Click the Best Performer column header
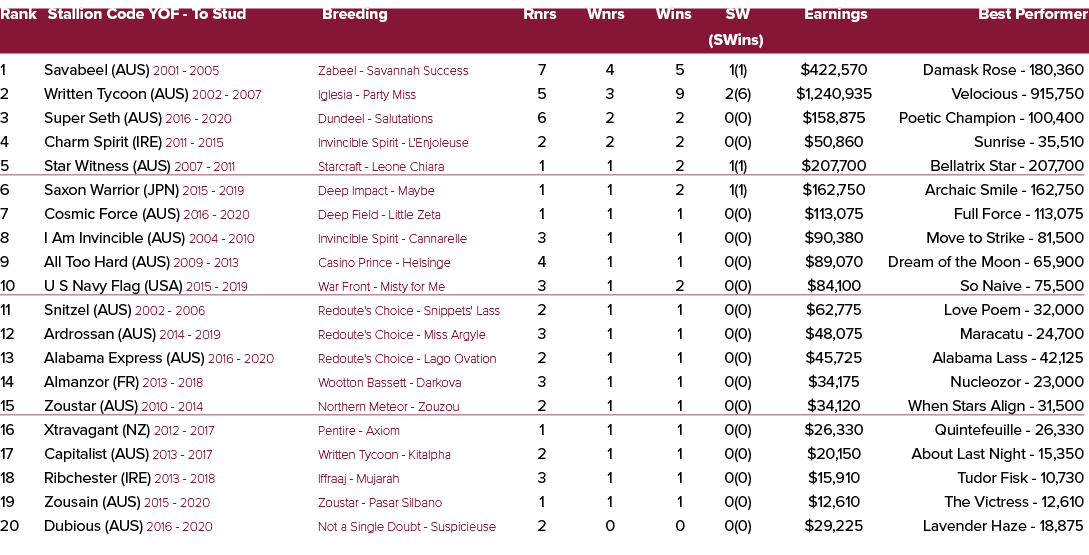This screenshot has height=555, width=1089. [1033, 15]
